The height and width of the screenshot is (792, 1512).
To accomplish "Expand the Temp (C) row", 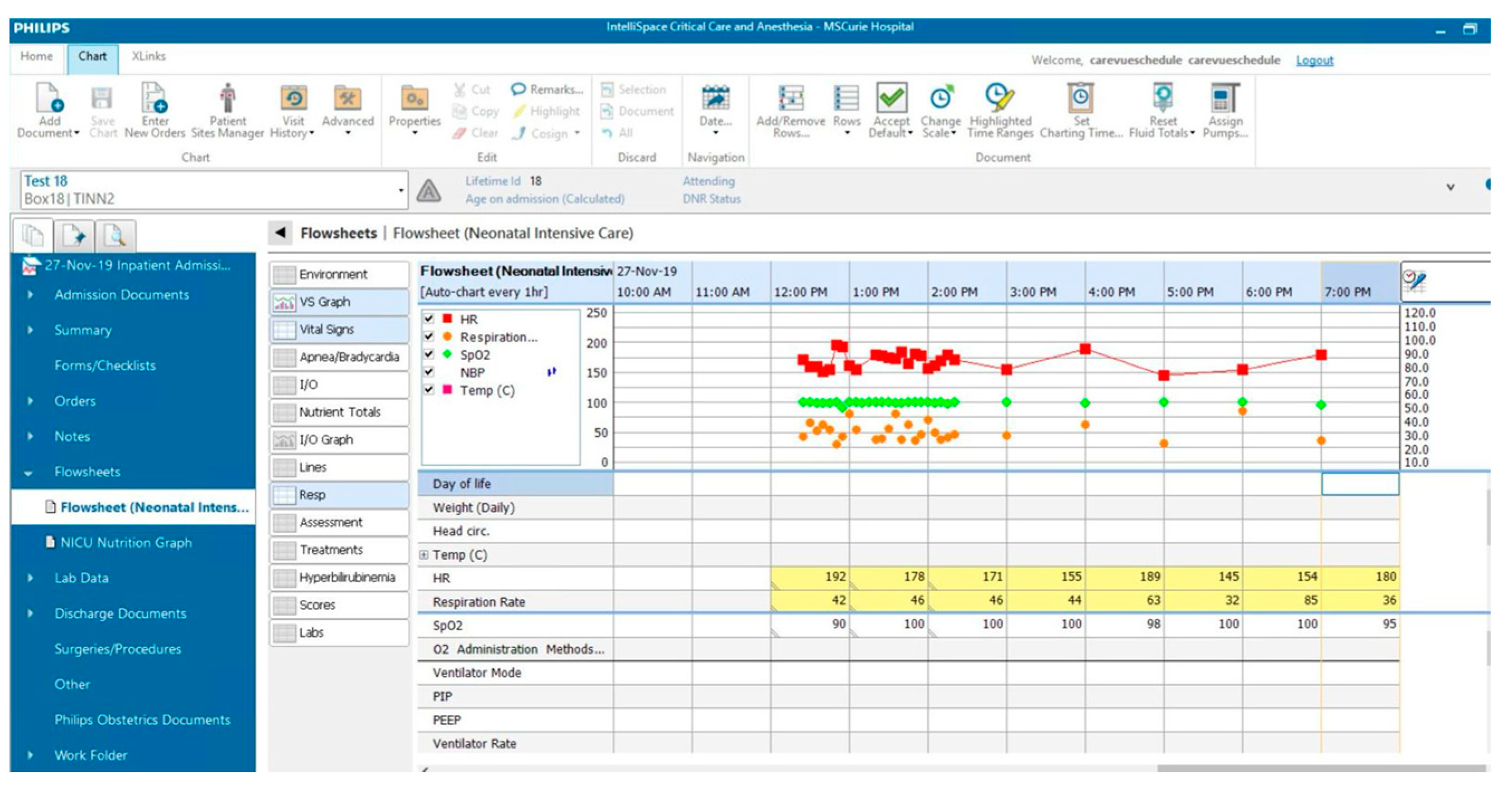I will [x=424, y=555].
